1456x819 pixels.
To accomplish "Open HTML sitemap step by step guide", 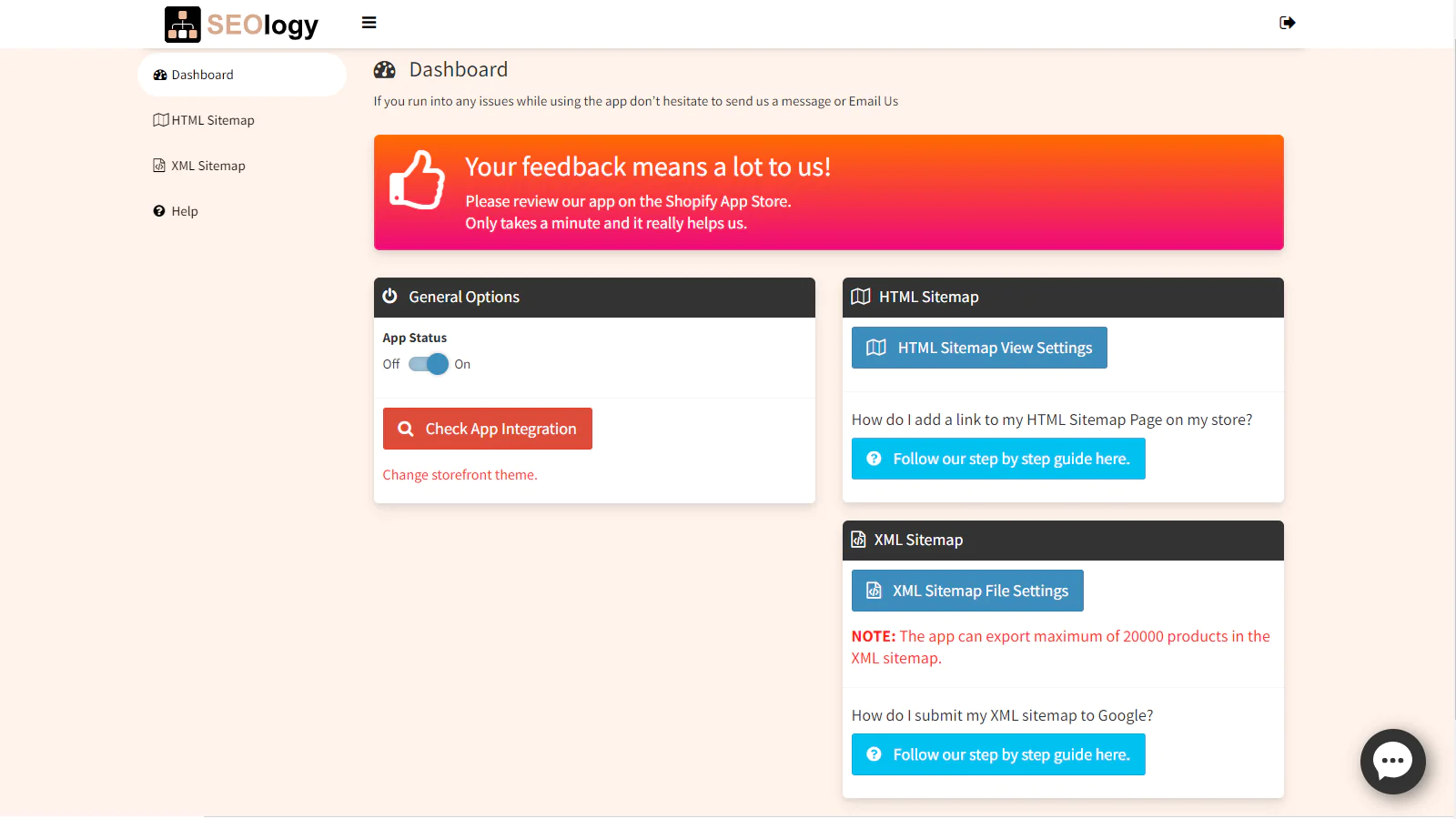I will point(998,459).
